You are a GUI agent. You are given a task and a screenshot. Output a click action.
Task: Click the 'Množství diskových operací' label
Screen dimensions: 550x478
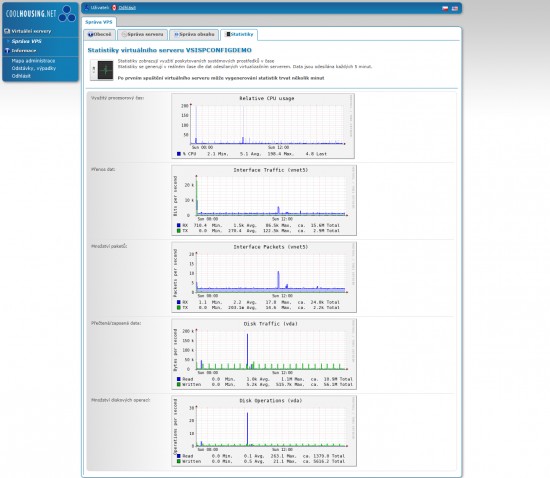pyautogui.click(x=120, y=400)
